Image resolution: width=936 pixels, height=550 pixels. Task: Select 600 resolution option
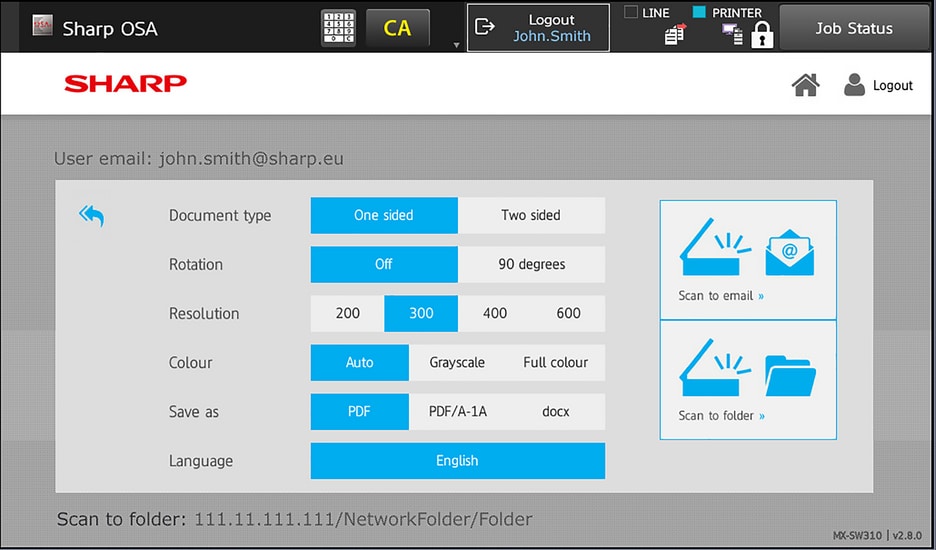pos(568,313)
